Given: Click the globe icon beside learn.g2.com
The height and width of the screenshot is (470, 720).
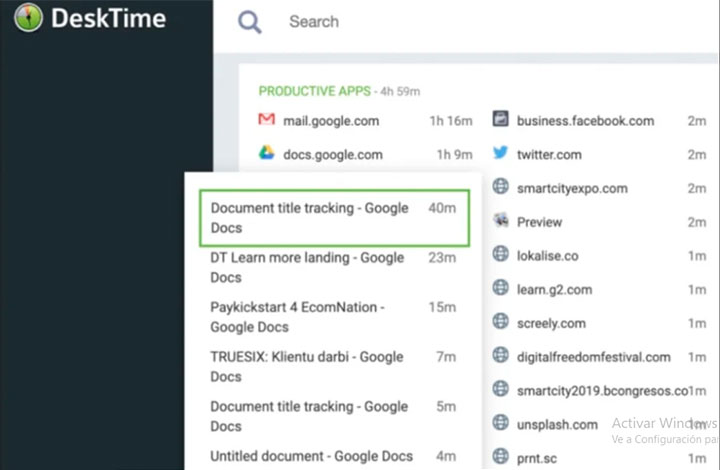Looking at the screenshot, I should coord(501,287).
